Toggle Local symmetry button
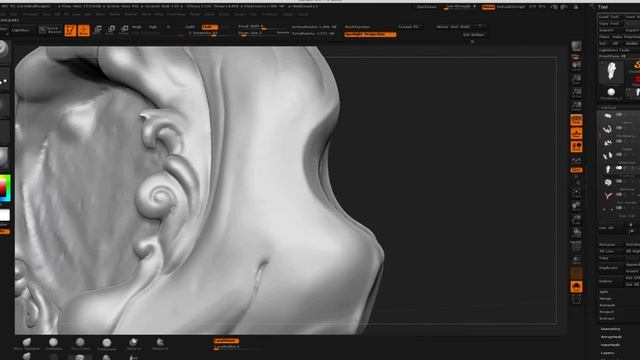This screenshot has width=640, height=360. click(x=576, y=147)
